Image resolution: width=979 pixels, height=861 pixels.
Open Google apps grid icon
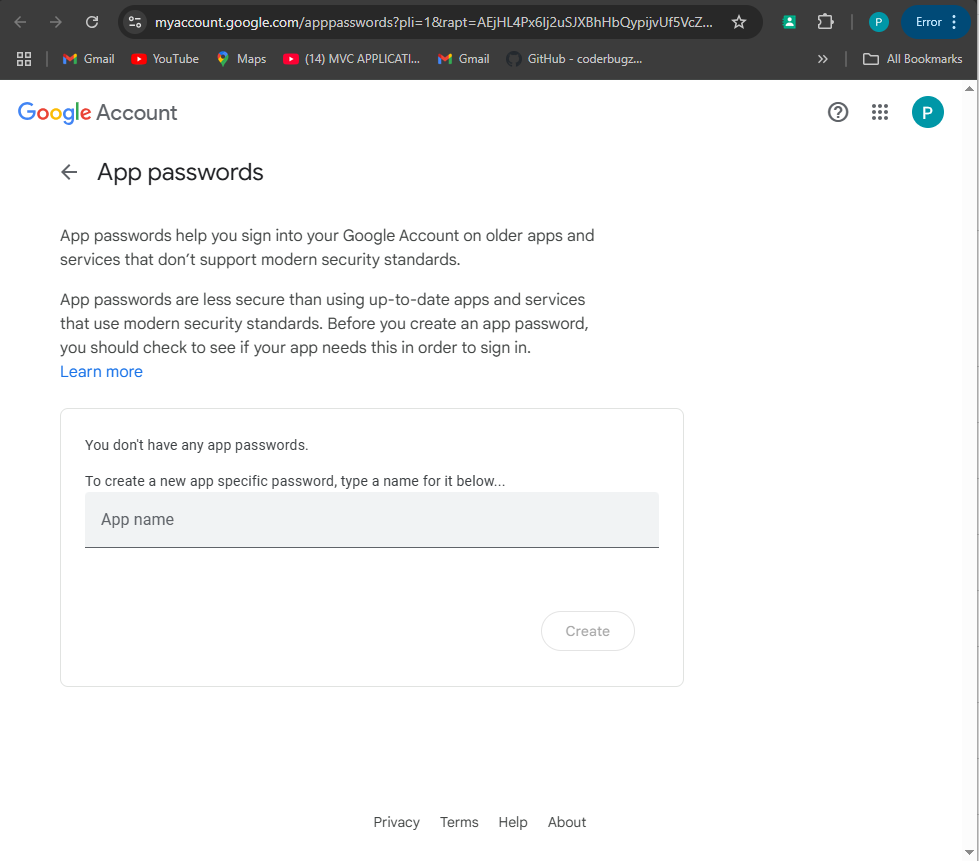(x=880, y=112)
